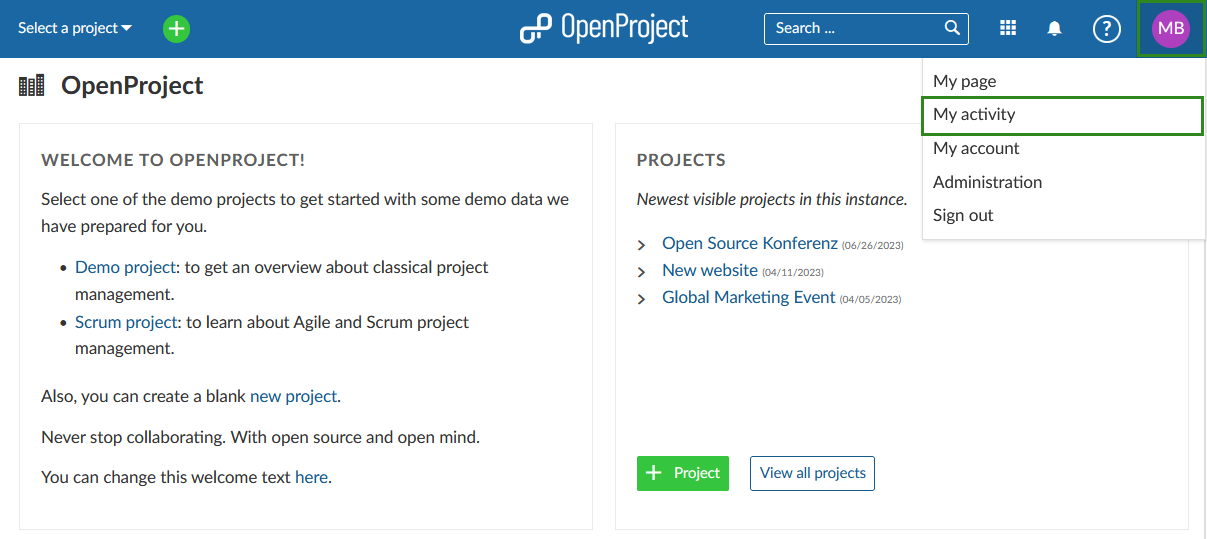Open the modules grid menu icon
Viewport: 1207px width, 539px height.
point(1008,28)
